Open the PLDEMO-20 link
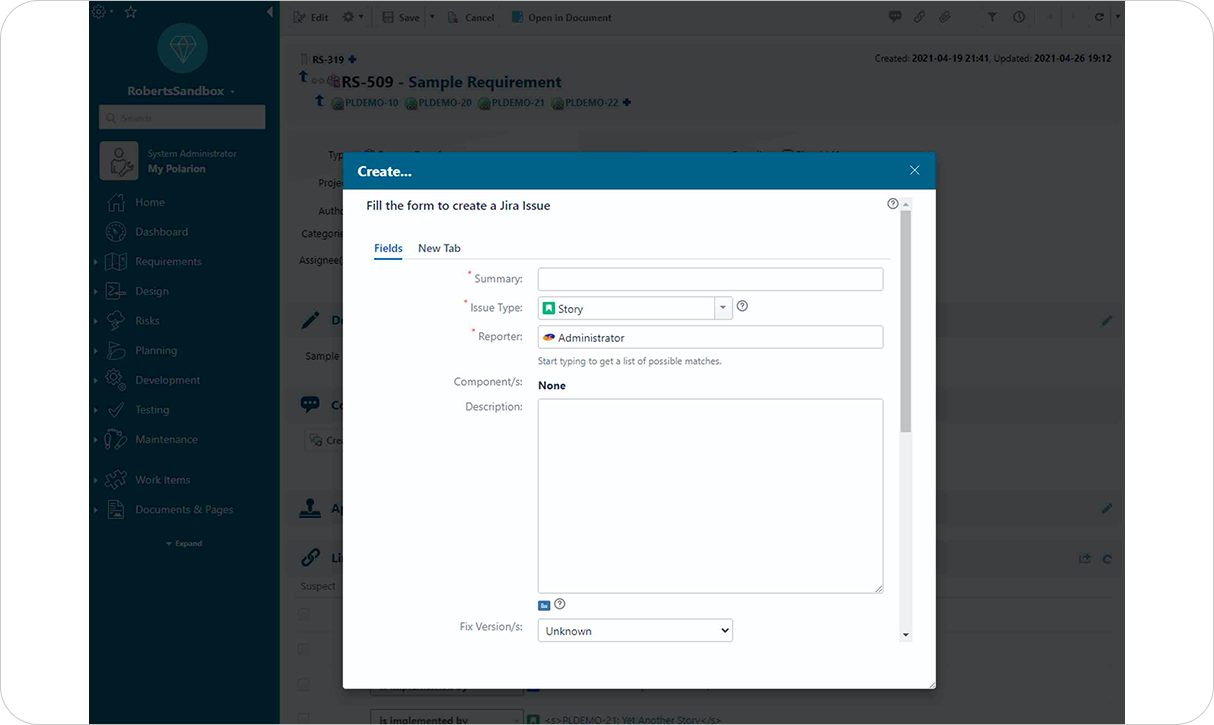 click(x=445, y=102)
